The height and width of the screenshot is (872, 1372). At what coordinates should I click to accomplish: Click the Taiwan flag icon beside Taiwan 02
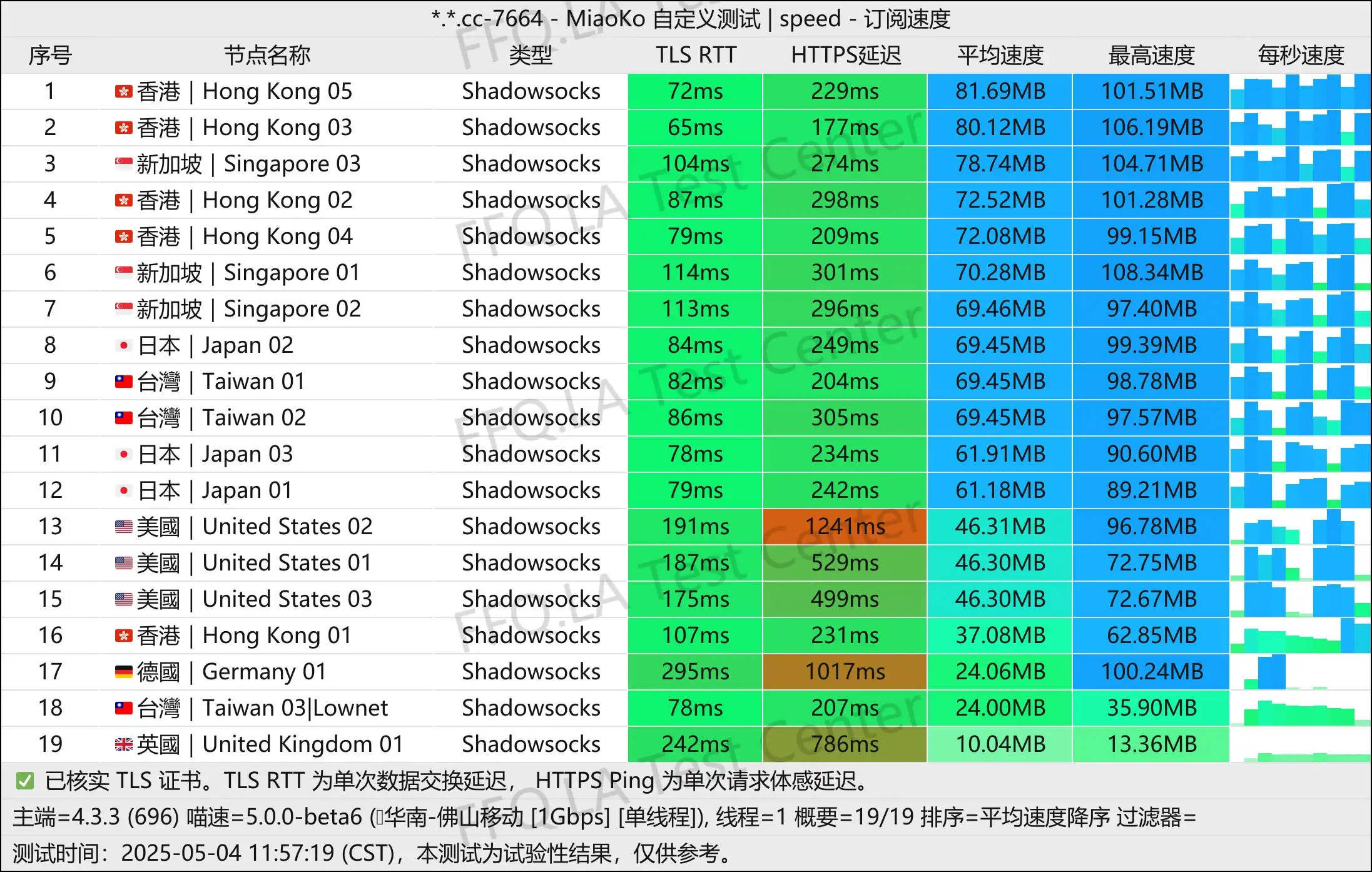(x=124, y=418)
